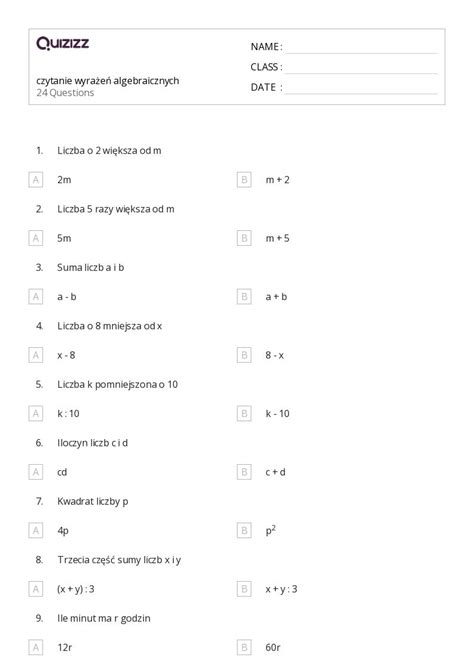The width and height of the screenshot is (474, 670).
Task: Select checkbox B for answer m + 2
Action: click(244, 179)
